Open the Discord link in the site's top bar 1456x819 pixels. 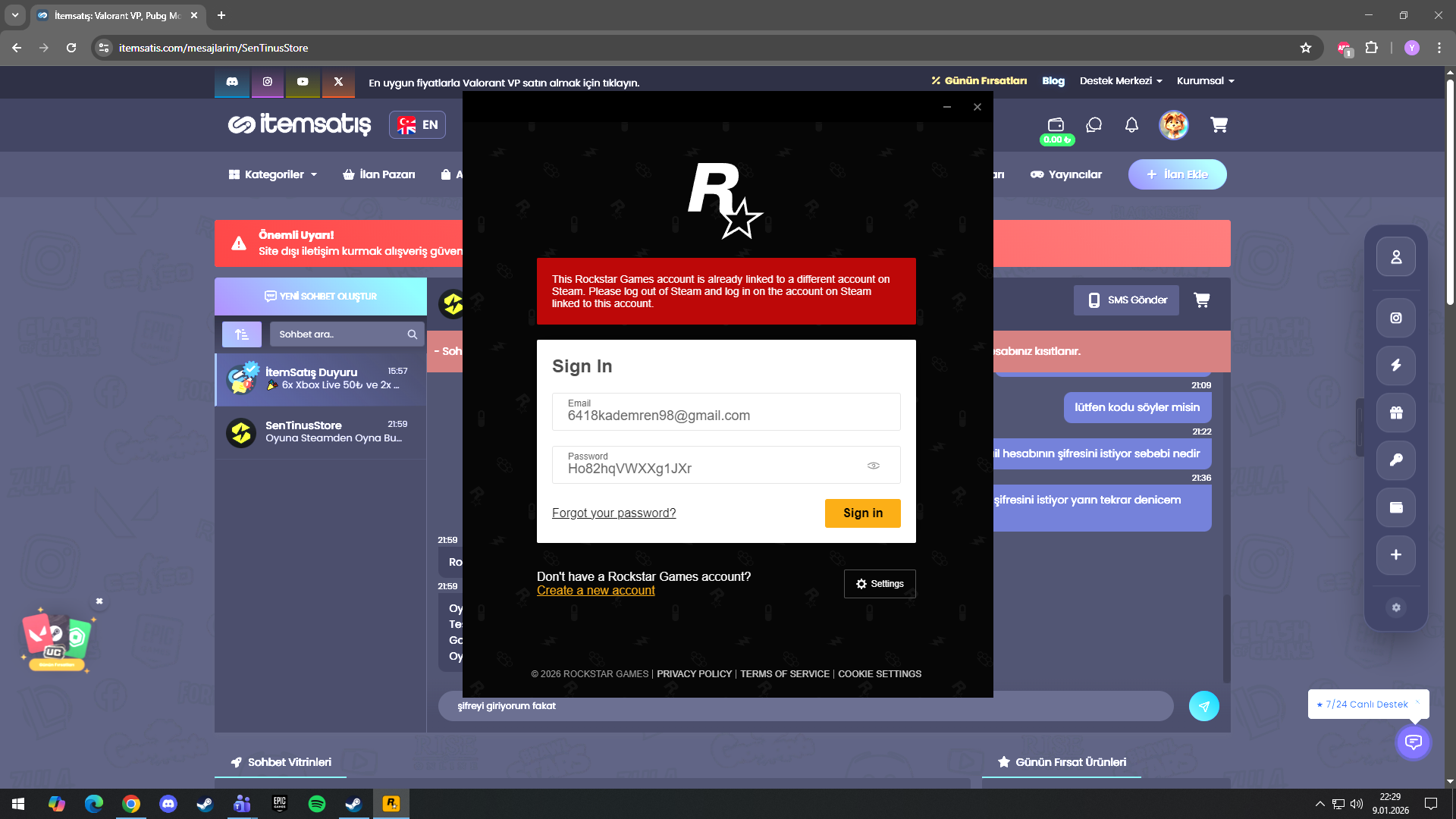tap(232, 82)
